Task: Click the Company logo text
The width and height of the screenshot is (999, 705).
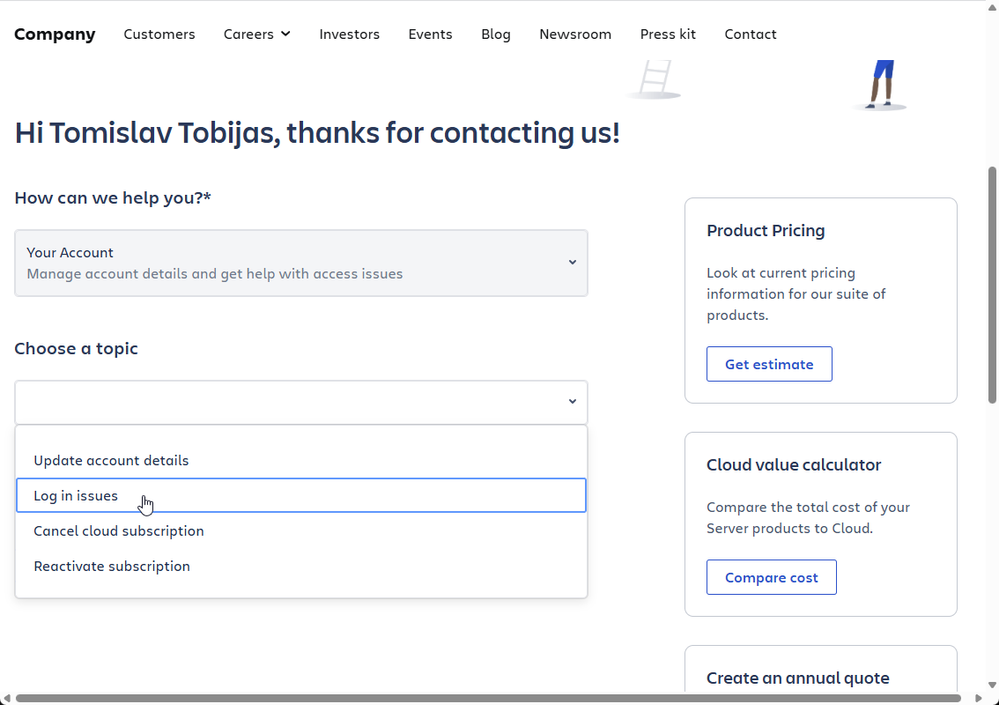Action: 55,34
